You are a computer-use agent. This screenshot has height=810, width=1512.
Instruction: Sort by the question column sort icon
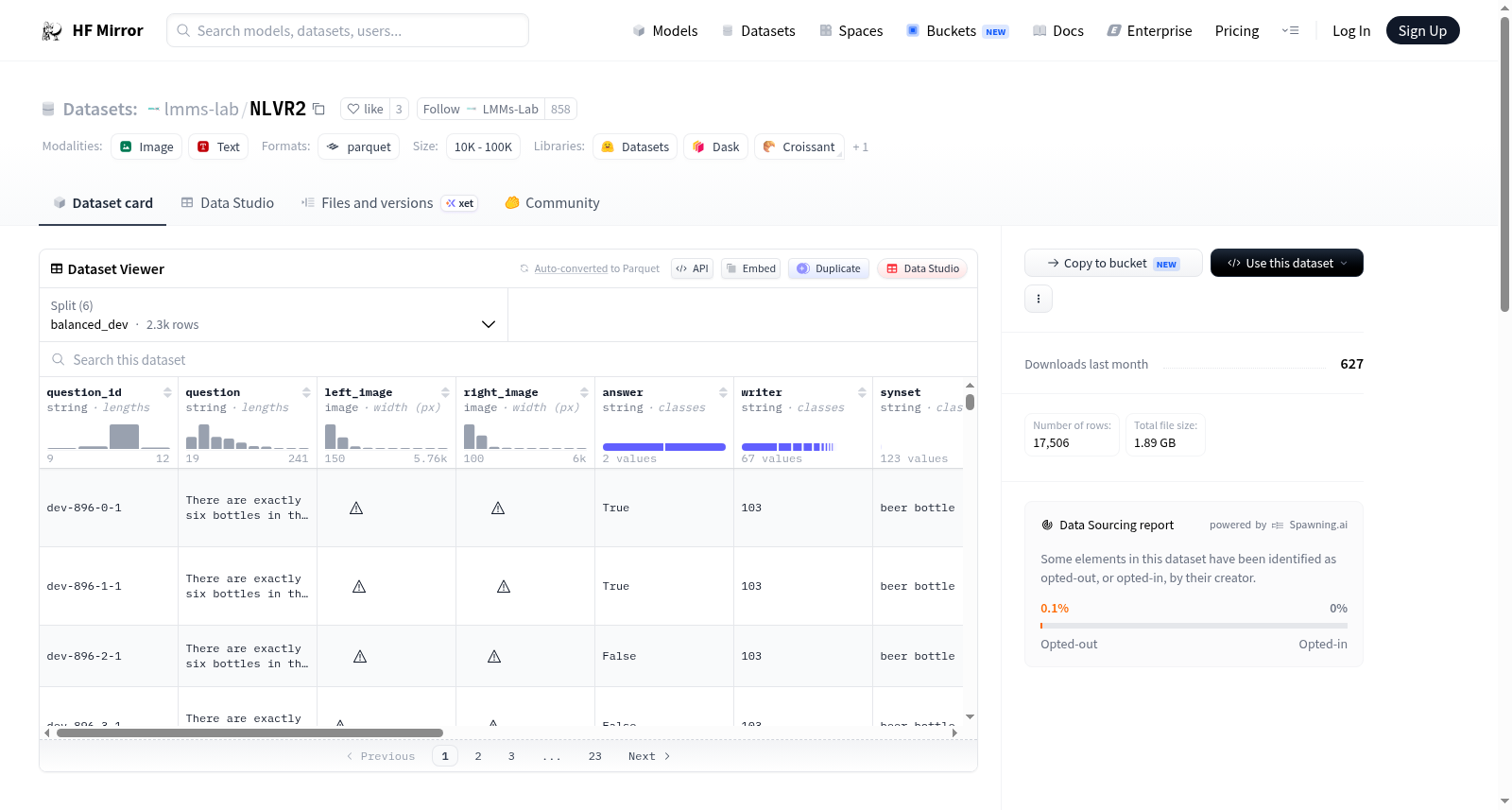click(x=306, y=392)
